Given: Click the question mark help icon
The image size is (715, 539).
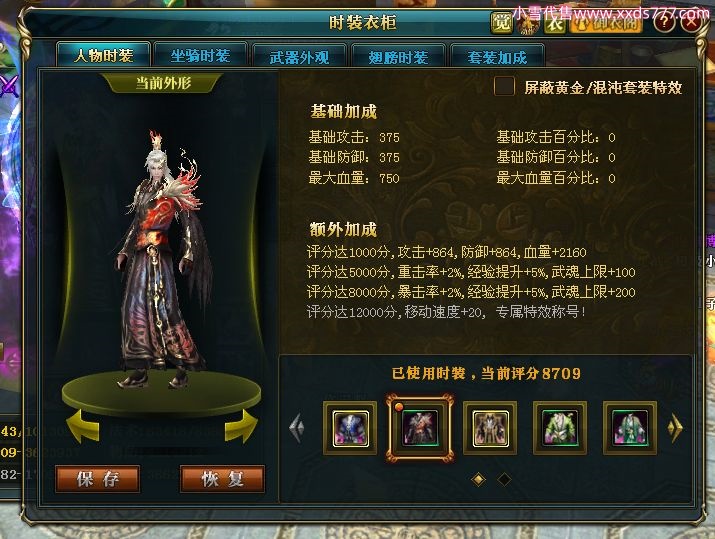Looking at the screenshot, I should pos(664,21).
